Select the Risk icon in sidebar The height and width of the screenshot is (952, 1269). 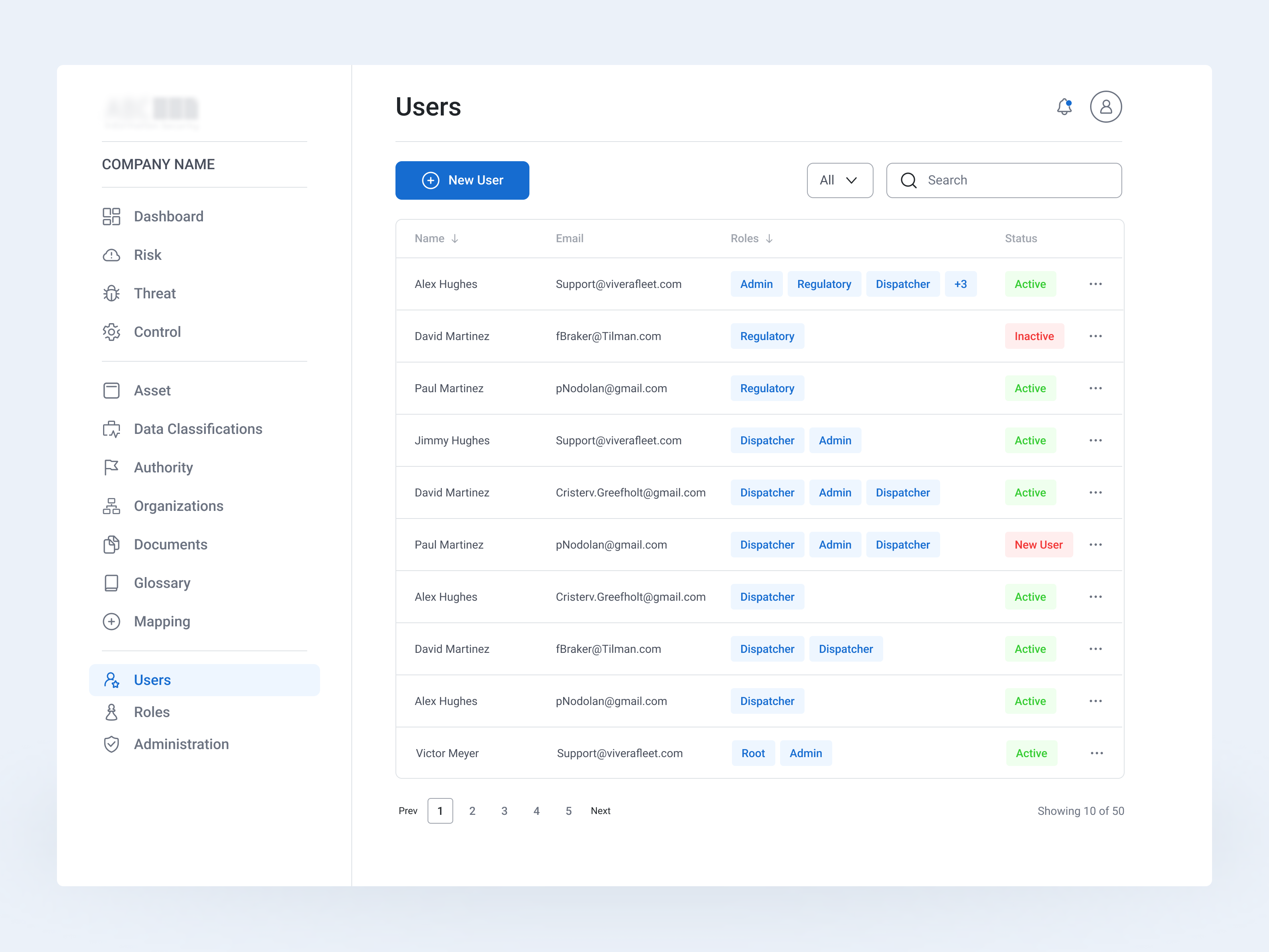(x=111, y=255)
